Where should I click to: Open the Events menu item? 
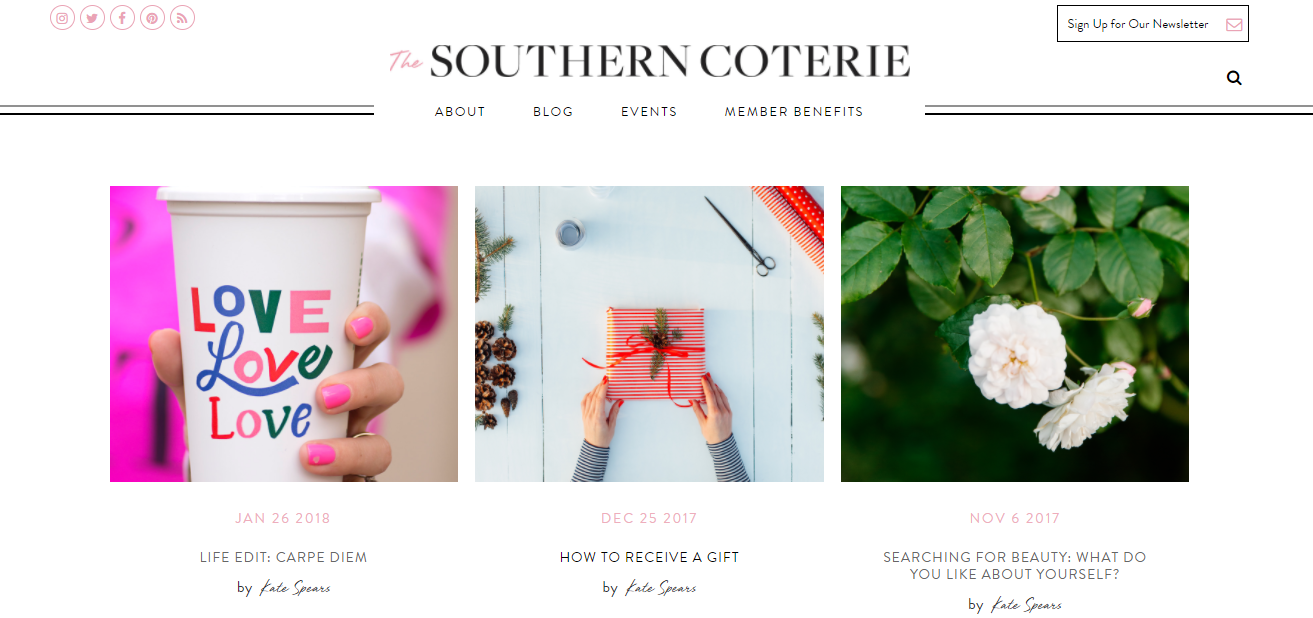pyautogui.click(x=649, y=112)
